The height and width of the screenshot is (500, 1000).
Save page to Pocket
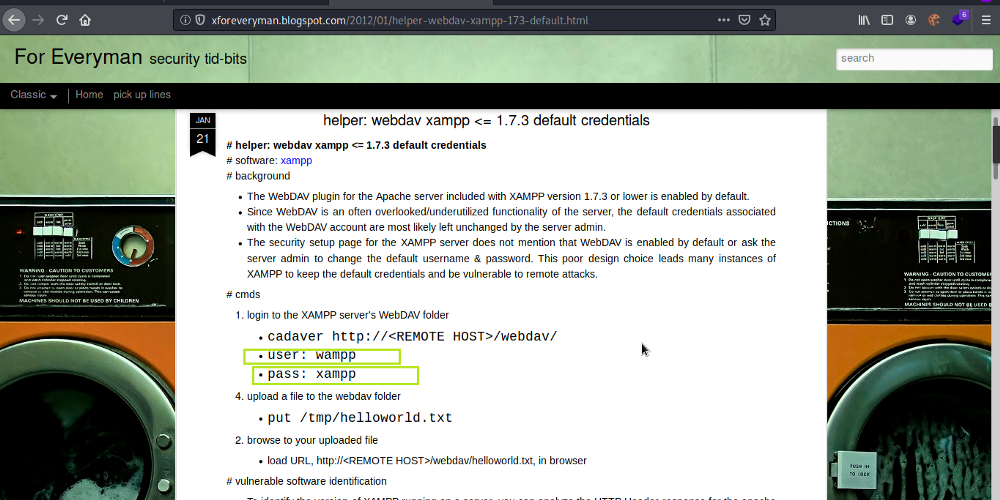744,20
